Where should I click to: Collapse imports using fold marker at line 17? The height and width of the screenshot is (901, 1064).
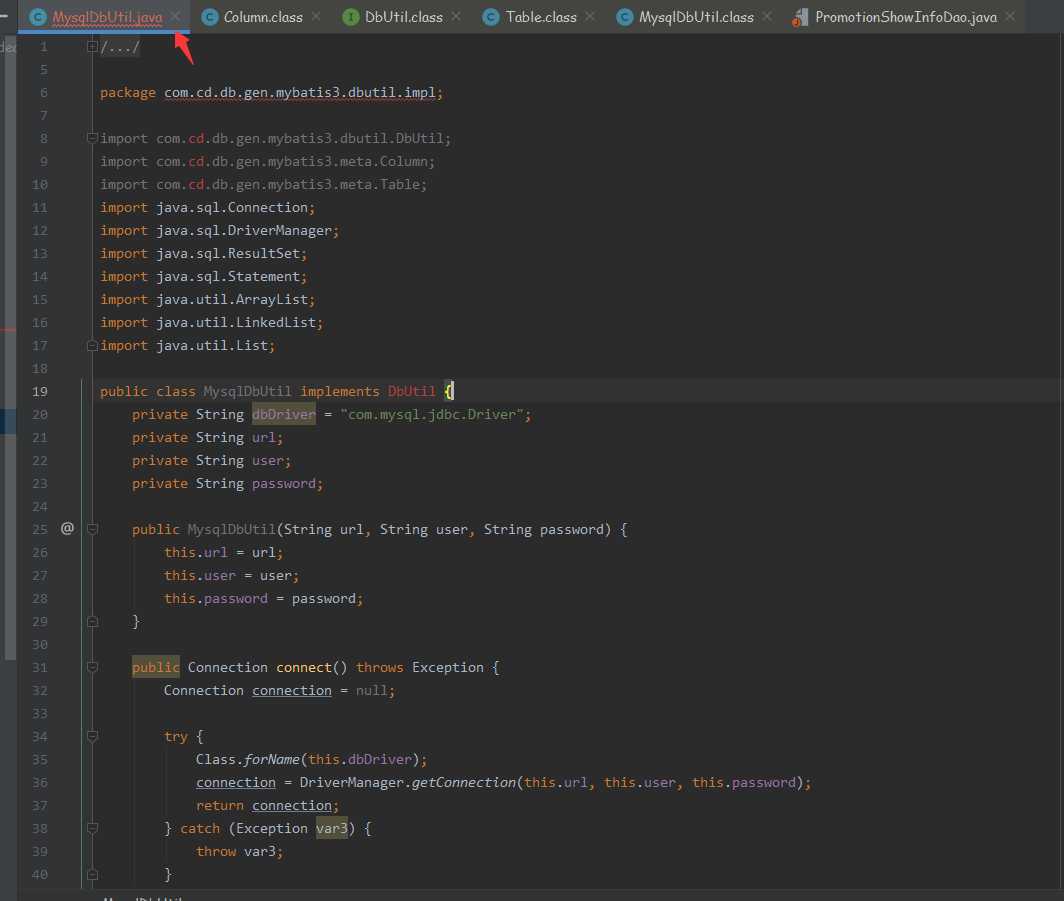(92, 346)
